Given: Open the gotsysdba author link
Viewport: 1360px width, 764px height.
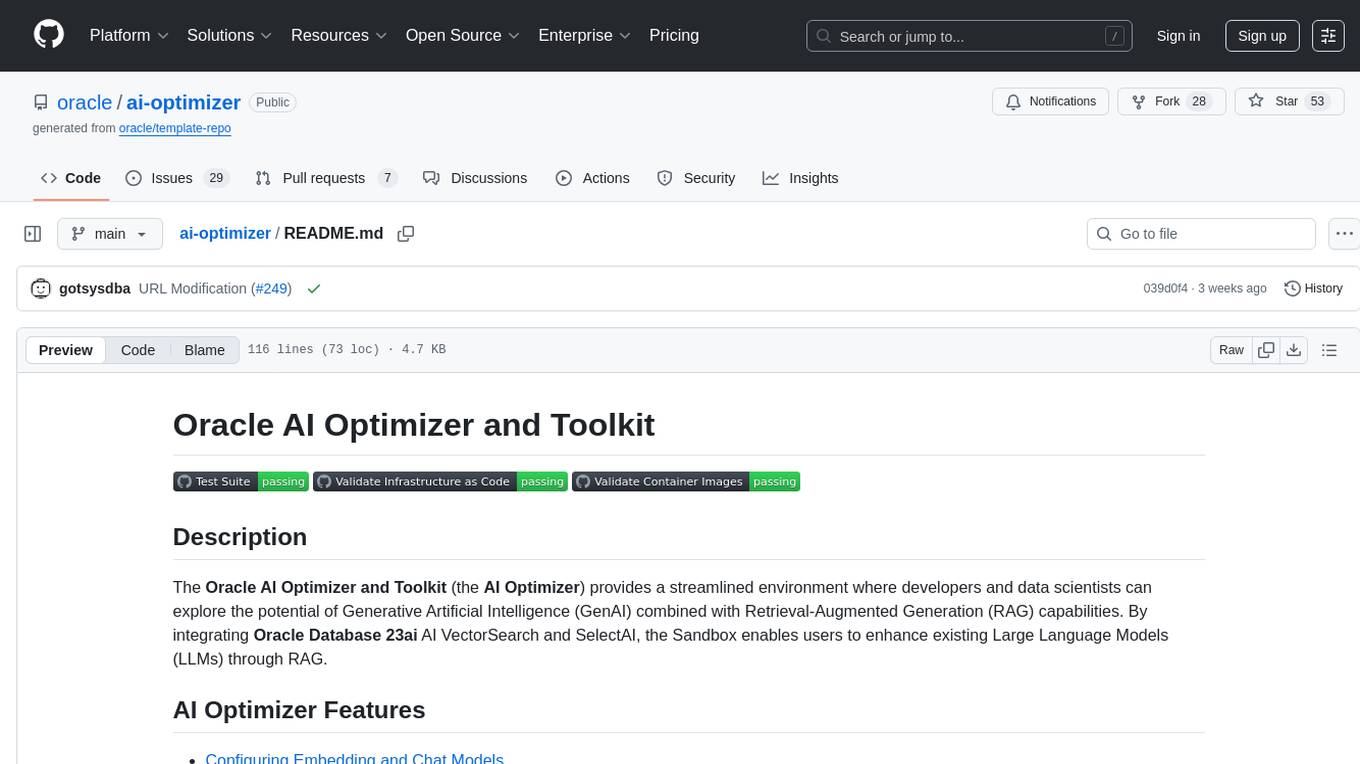Looking at the screenshot, I should click(x=95, y=288).
